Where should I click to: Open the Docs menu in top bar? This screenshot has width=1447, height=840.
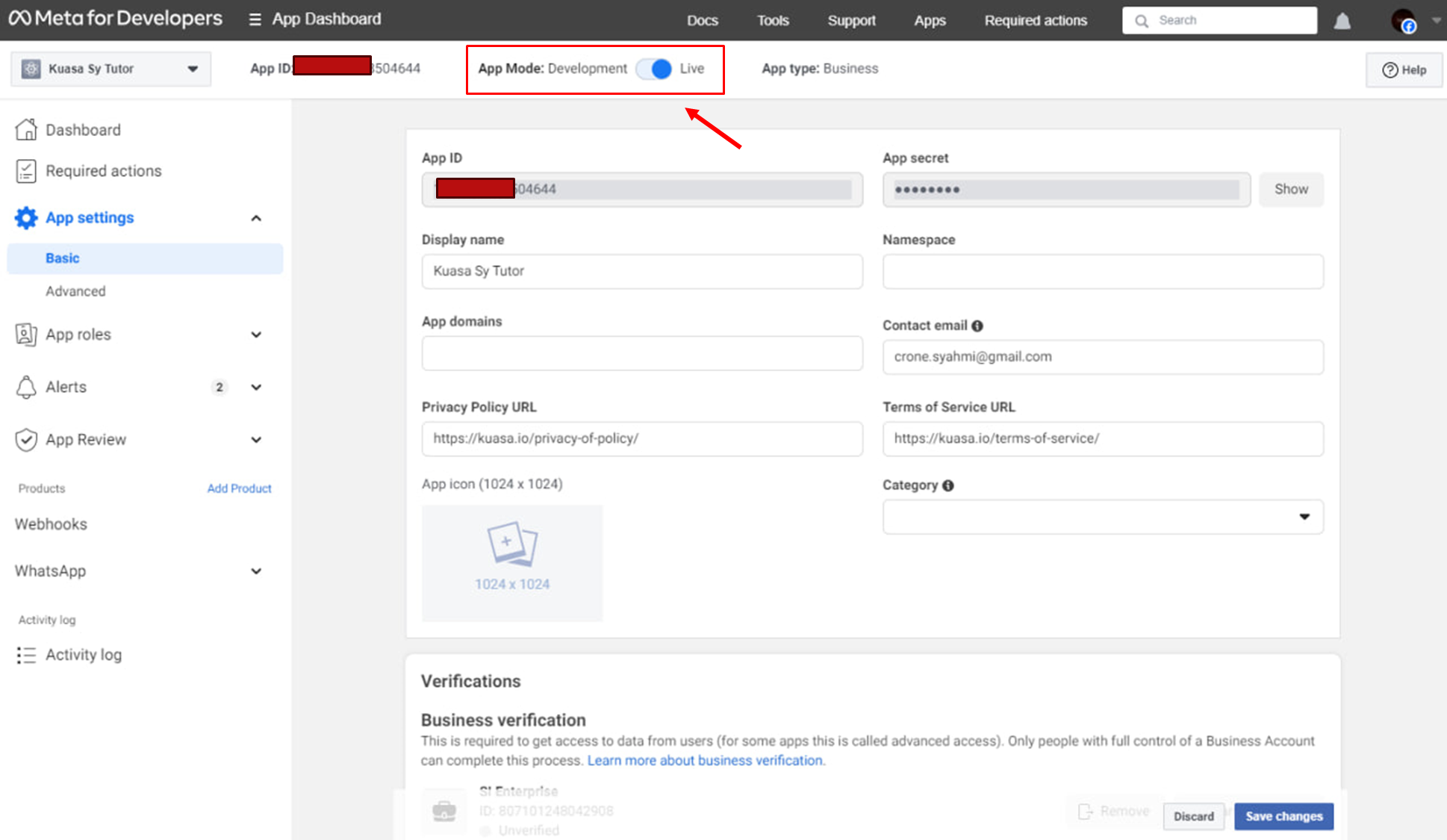coord(702,21)
